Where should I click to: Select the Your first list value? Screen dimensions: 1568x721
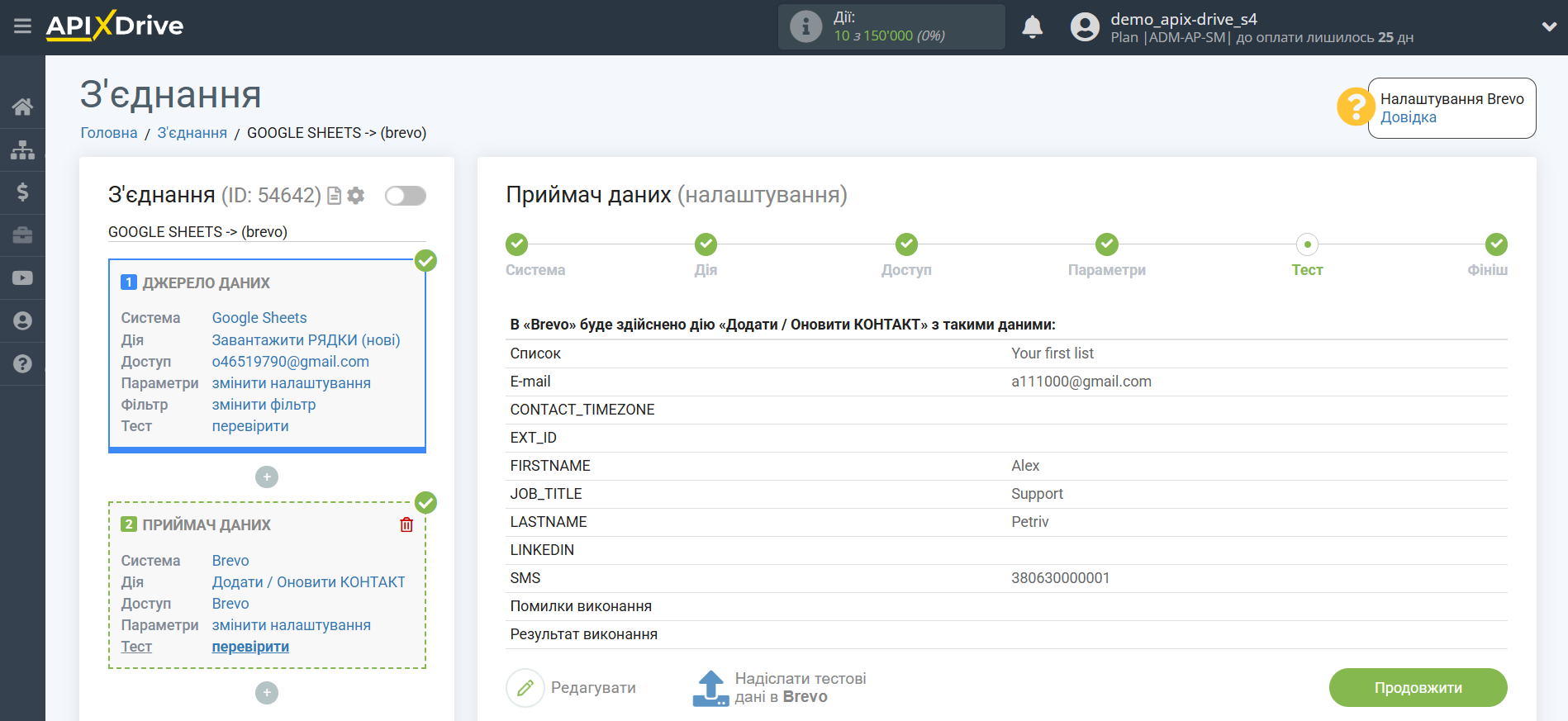tap(1052, 353)
